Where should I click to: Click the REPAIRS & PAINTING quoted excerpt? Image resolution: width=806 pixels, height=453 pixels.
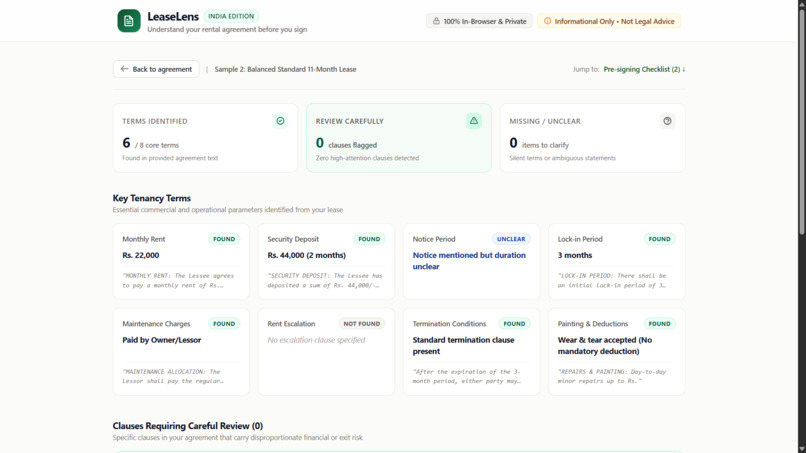tap(612, 376)
